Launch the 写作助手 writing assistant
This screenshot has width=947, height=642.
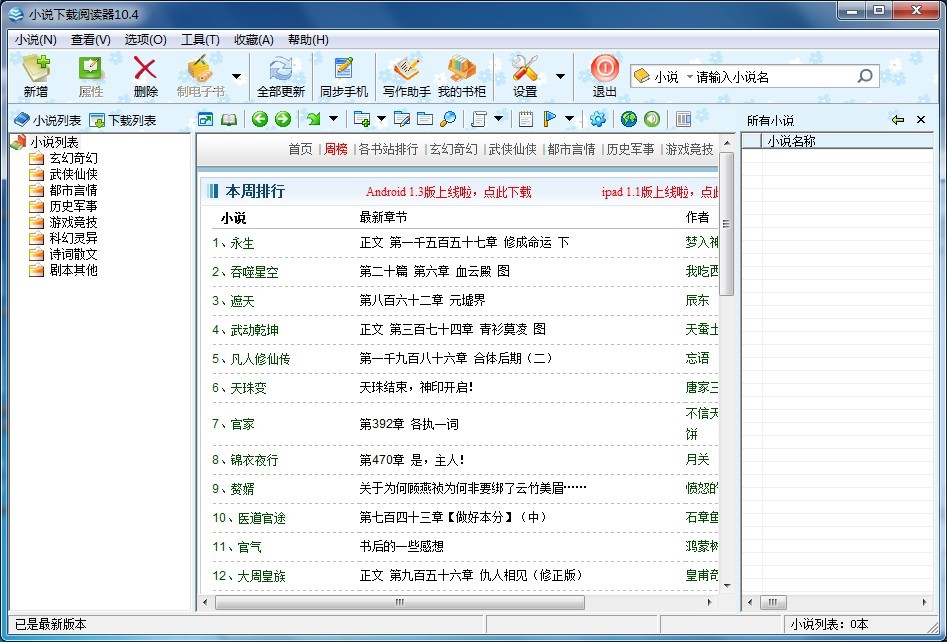[406, 76]
